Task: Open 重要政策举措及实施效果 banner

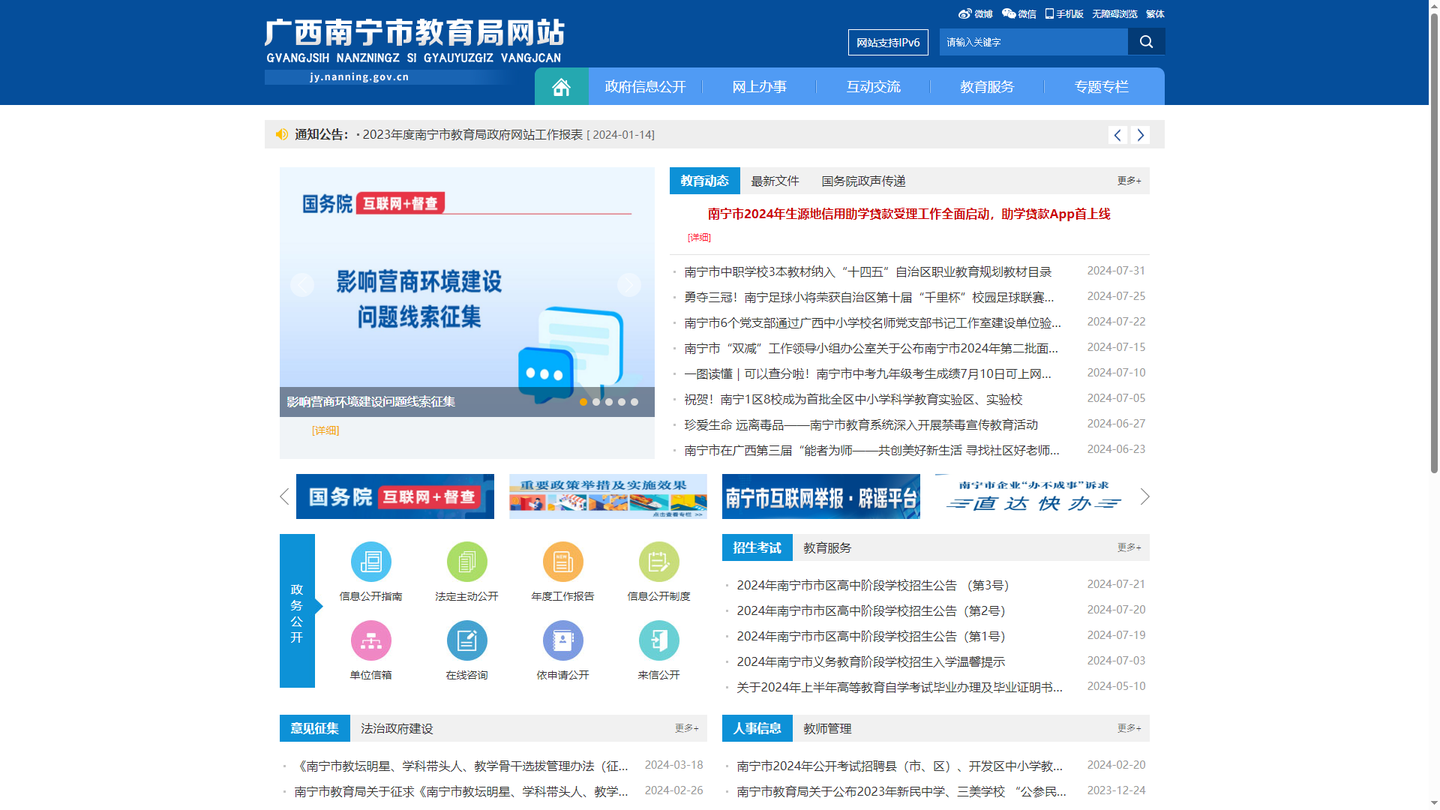Action: [x=608, y=497]
